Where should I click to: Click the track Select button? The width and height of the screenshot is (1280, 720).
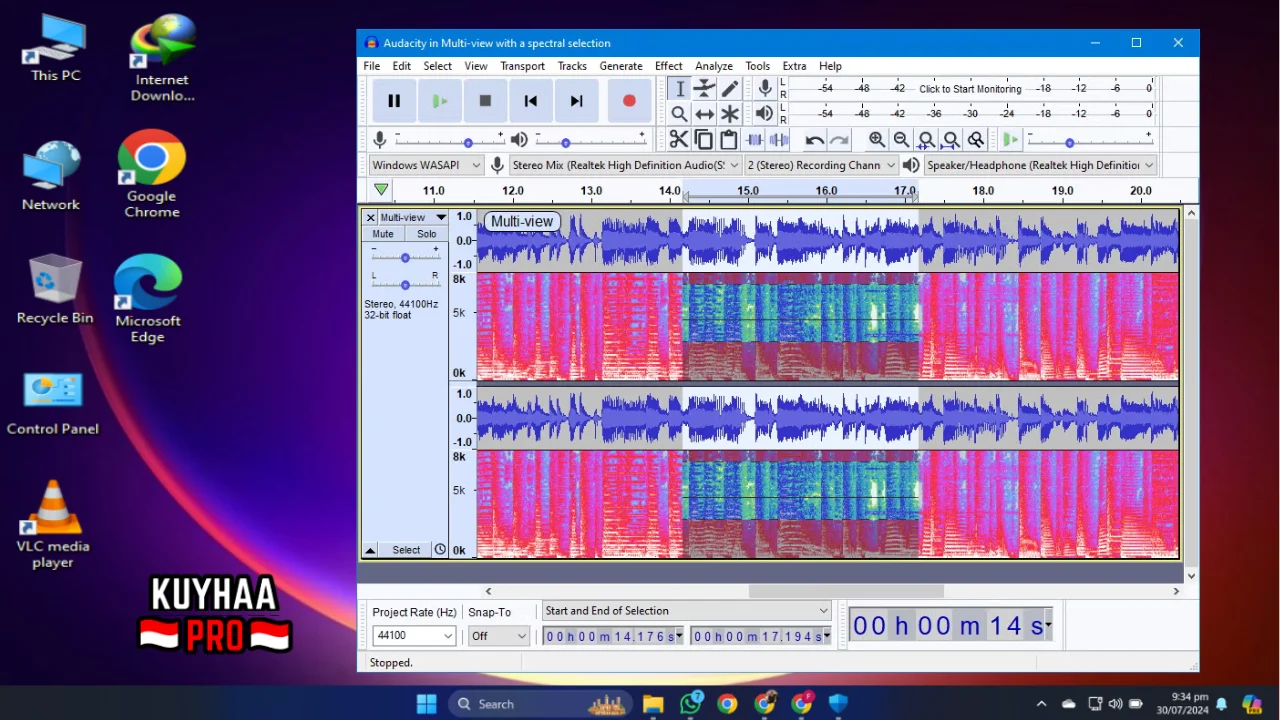point(406,550)
